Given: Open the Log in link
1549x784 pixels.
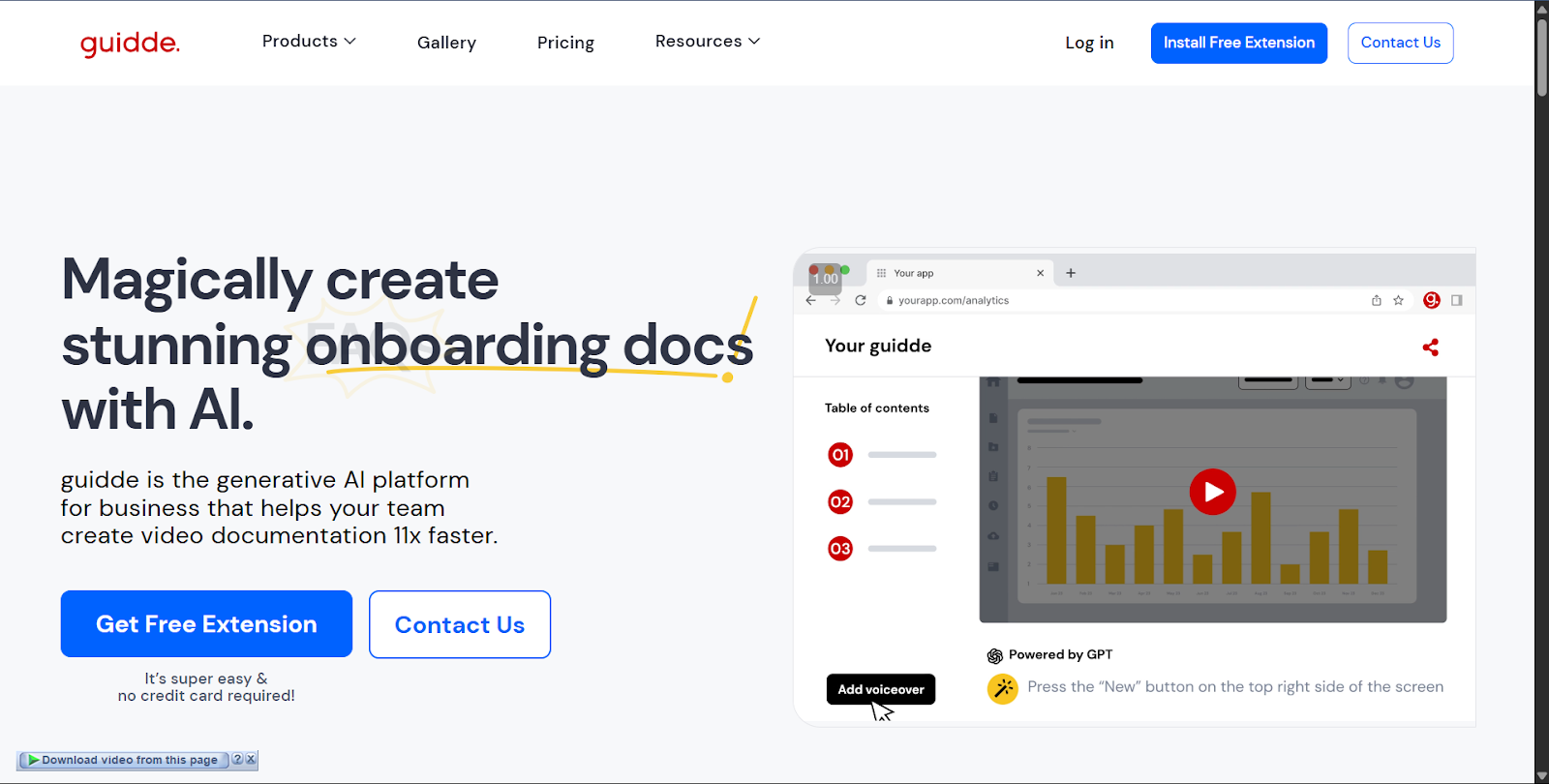Looking at the screenshot, I should pos(1089,43).
